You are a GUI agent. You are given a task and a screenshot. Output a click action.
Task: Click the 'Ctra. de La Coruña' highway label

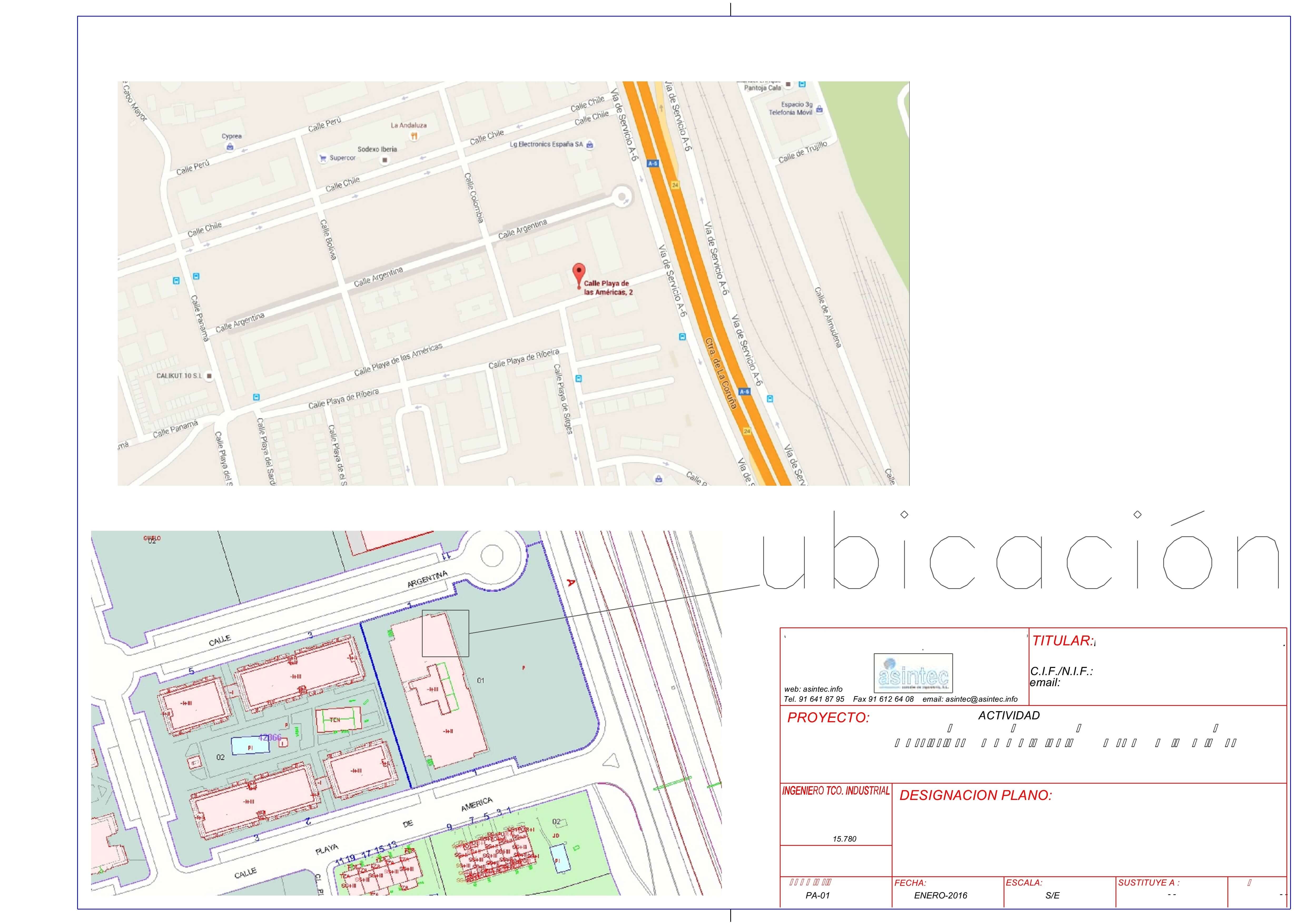(x=721, y=373)
